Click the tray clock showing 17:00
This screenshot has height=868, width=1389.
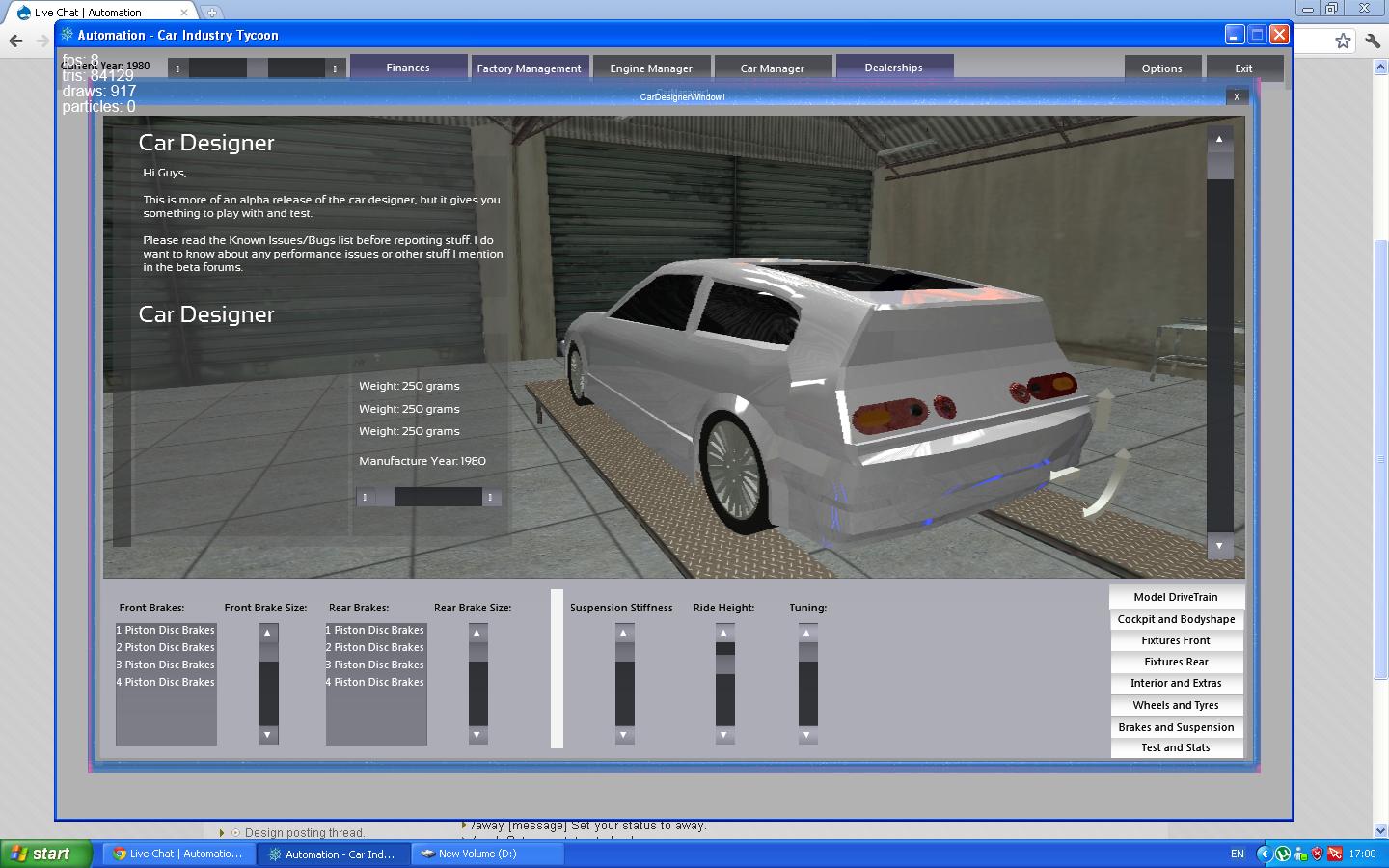pyautogui.click(x=1362, y=854)
